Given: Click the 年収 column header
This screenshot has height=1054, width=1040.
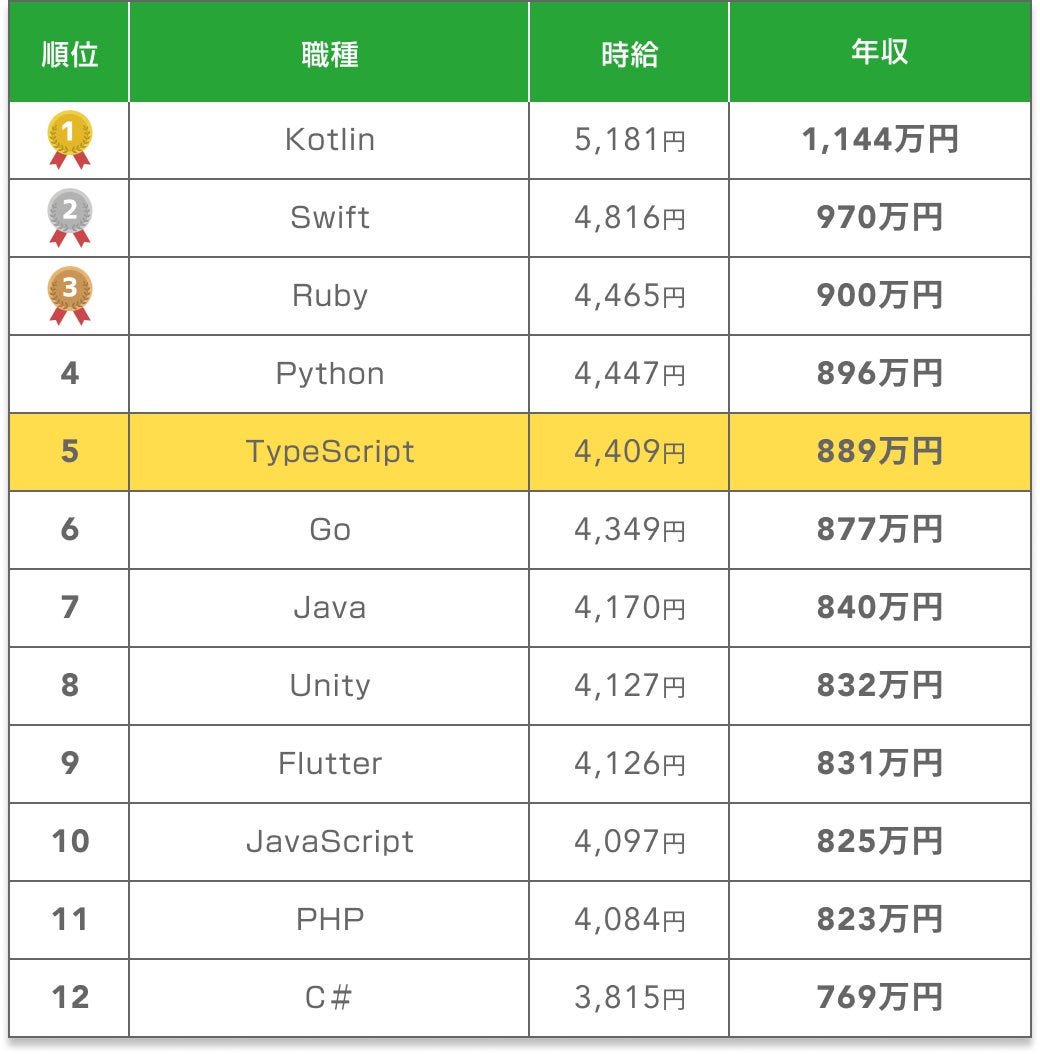Looking at the screenshot, I should coord(879,53).
